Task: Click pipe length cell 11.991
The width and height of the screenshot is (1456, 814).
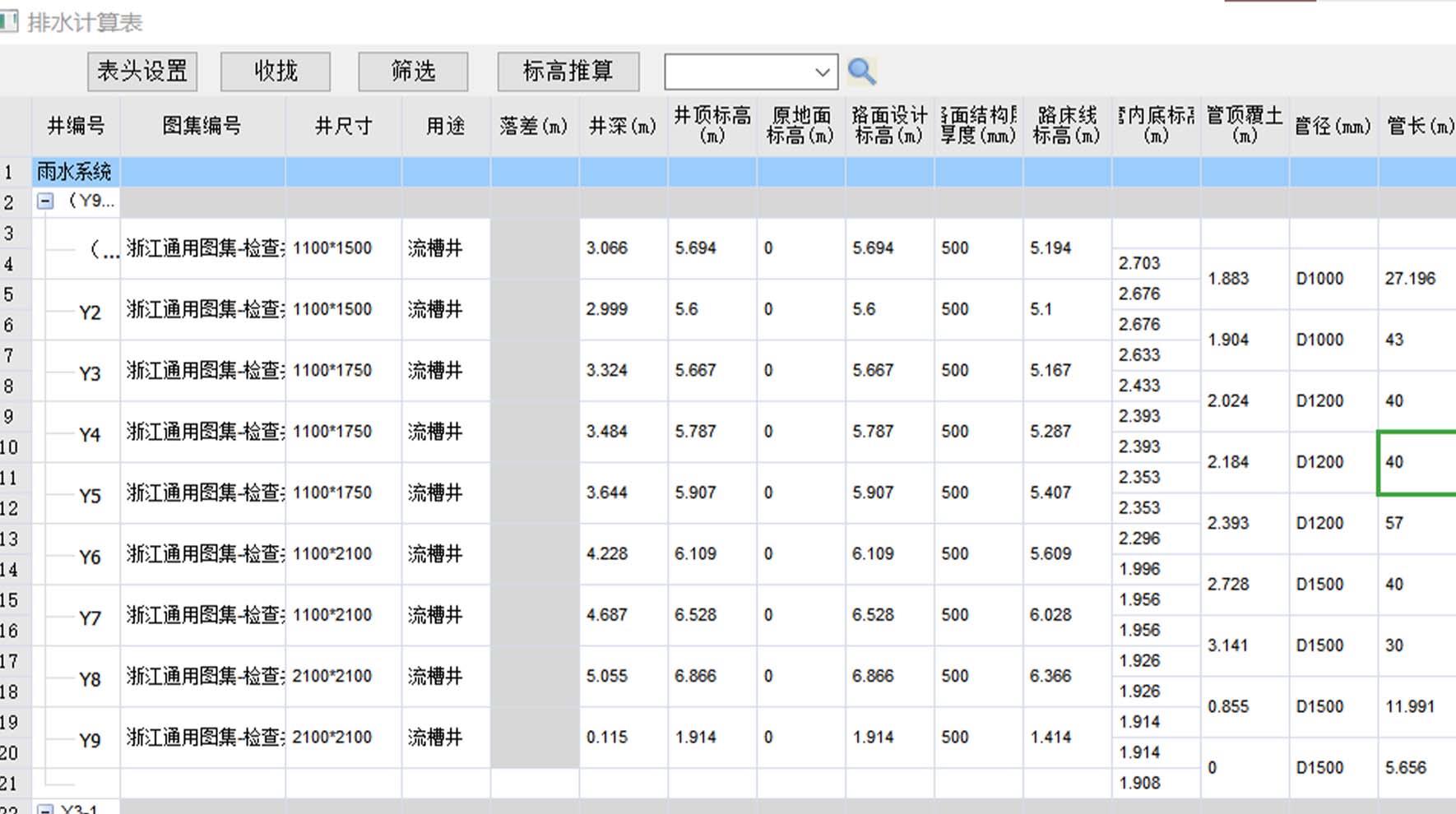Action: click(1417, 706)
